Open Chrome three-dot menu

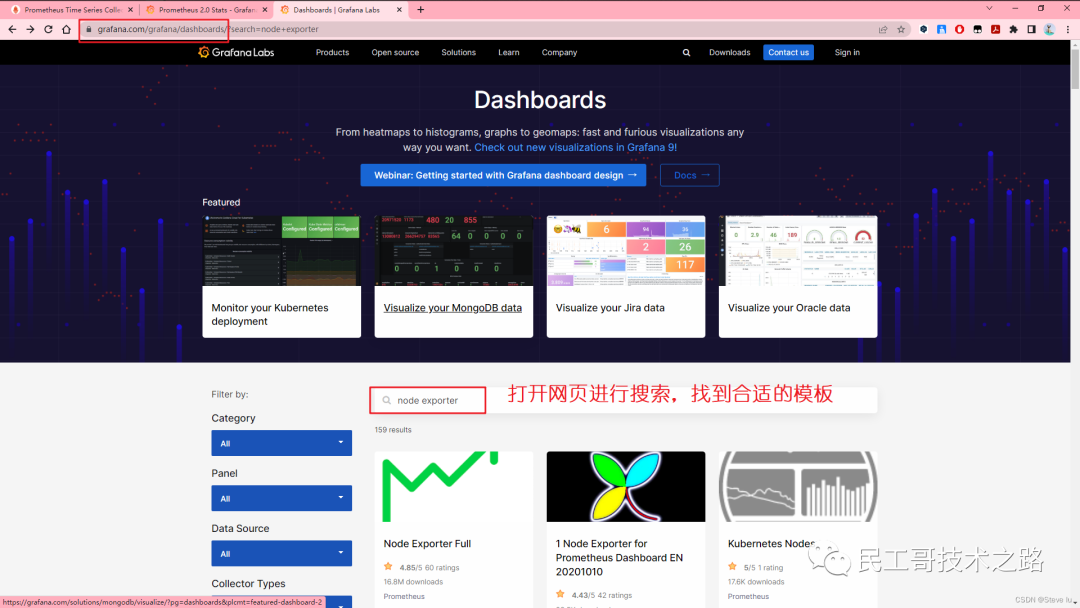(1068, 29)
